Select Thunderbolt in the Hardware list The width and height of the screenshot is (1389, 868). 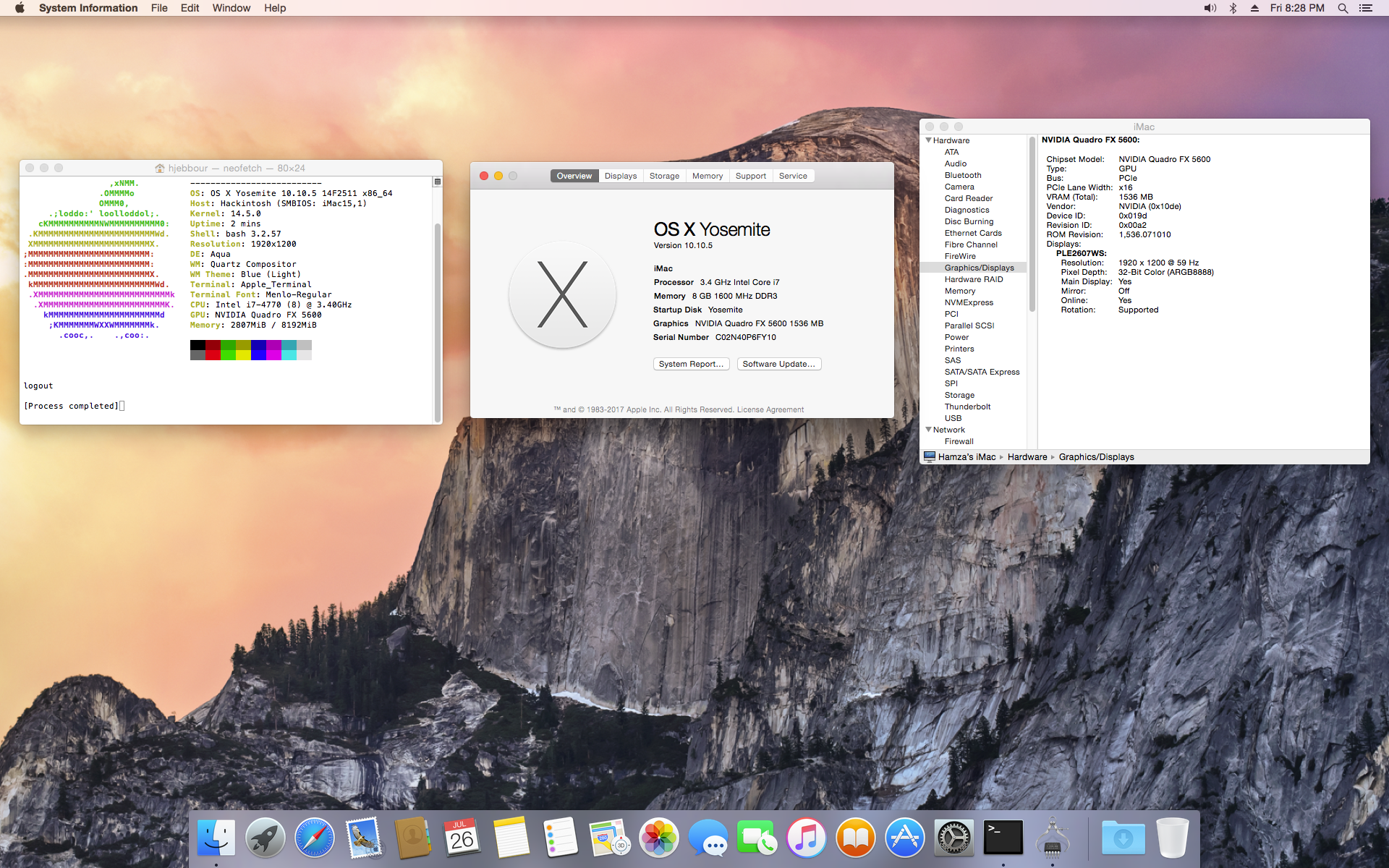pos(967,407)
